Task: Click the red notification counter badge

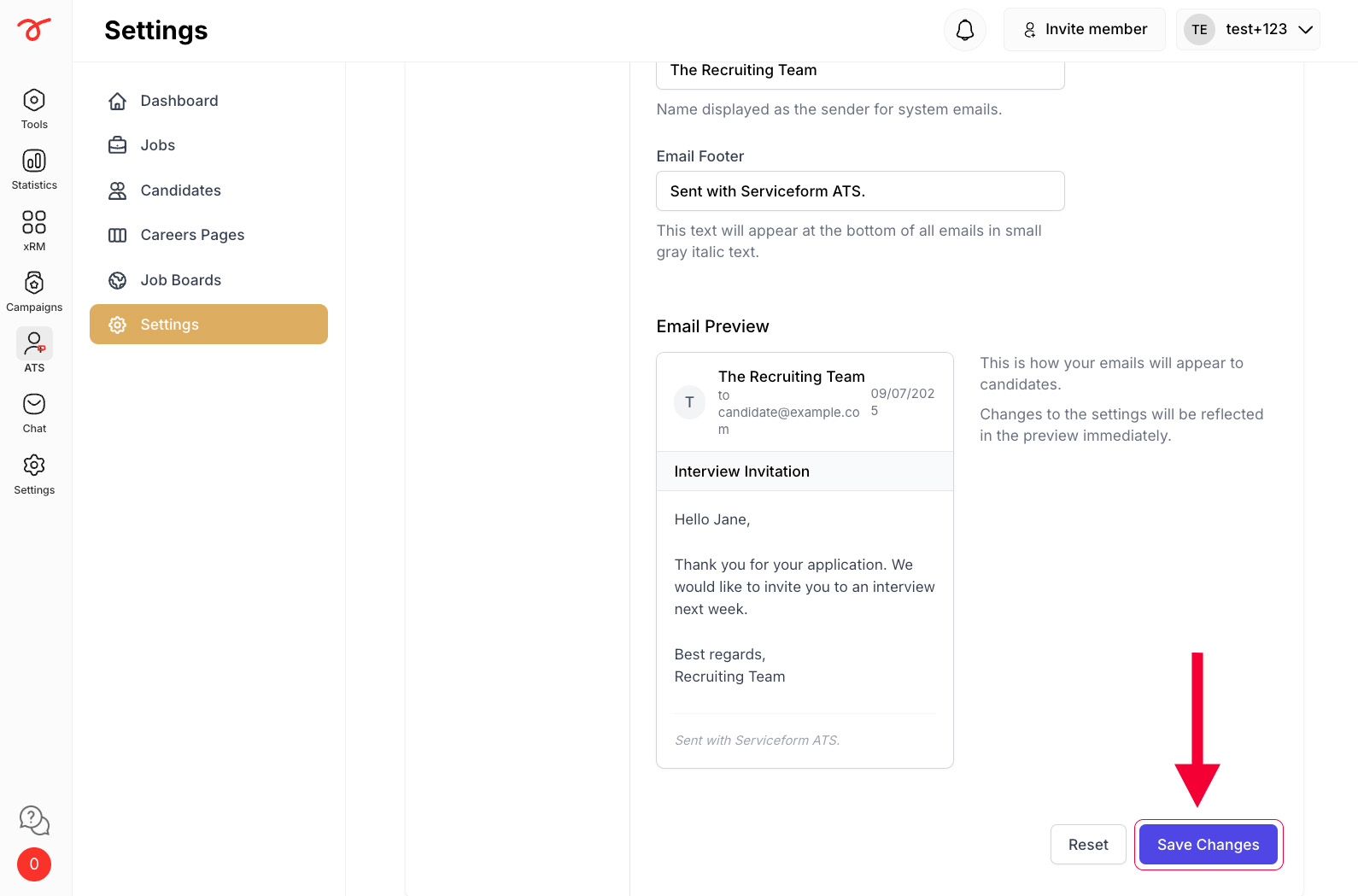Action: pos(34,864)
